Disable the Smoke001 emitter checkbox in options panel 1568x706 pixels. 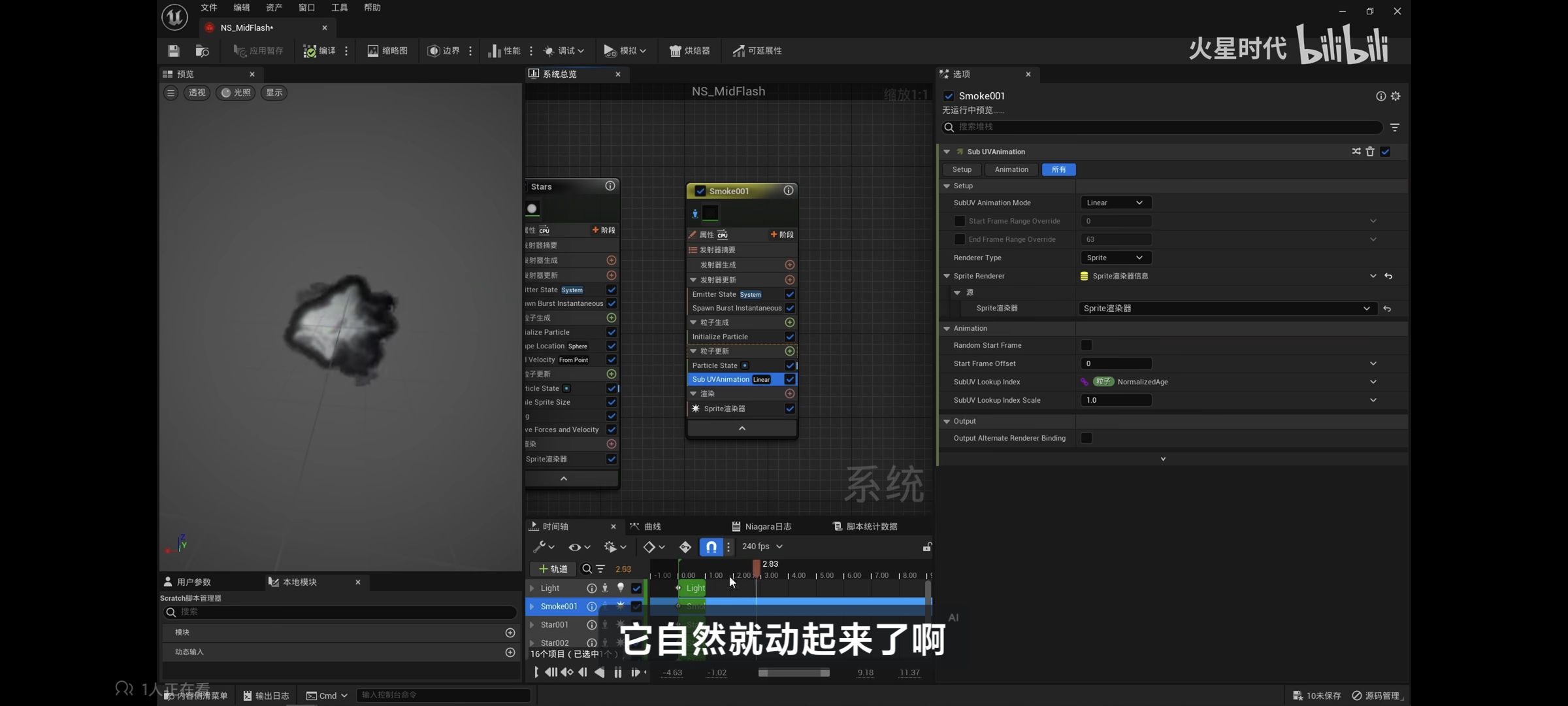click(949, 96)
